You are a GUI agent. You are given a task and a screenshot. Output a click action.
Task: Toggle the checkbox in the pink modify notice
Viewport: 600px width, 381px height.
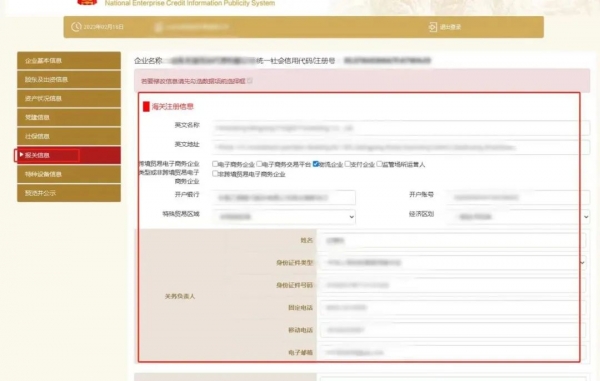(x=250, y=81)
